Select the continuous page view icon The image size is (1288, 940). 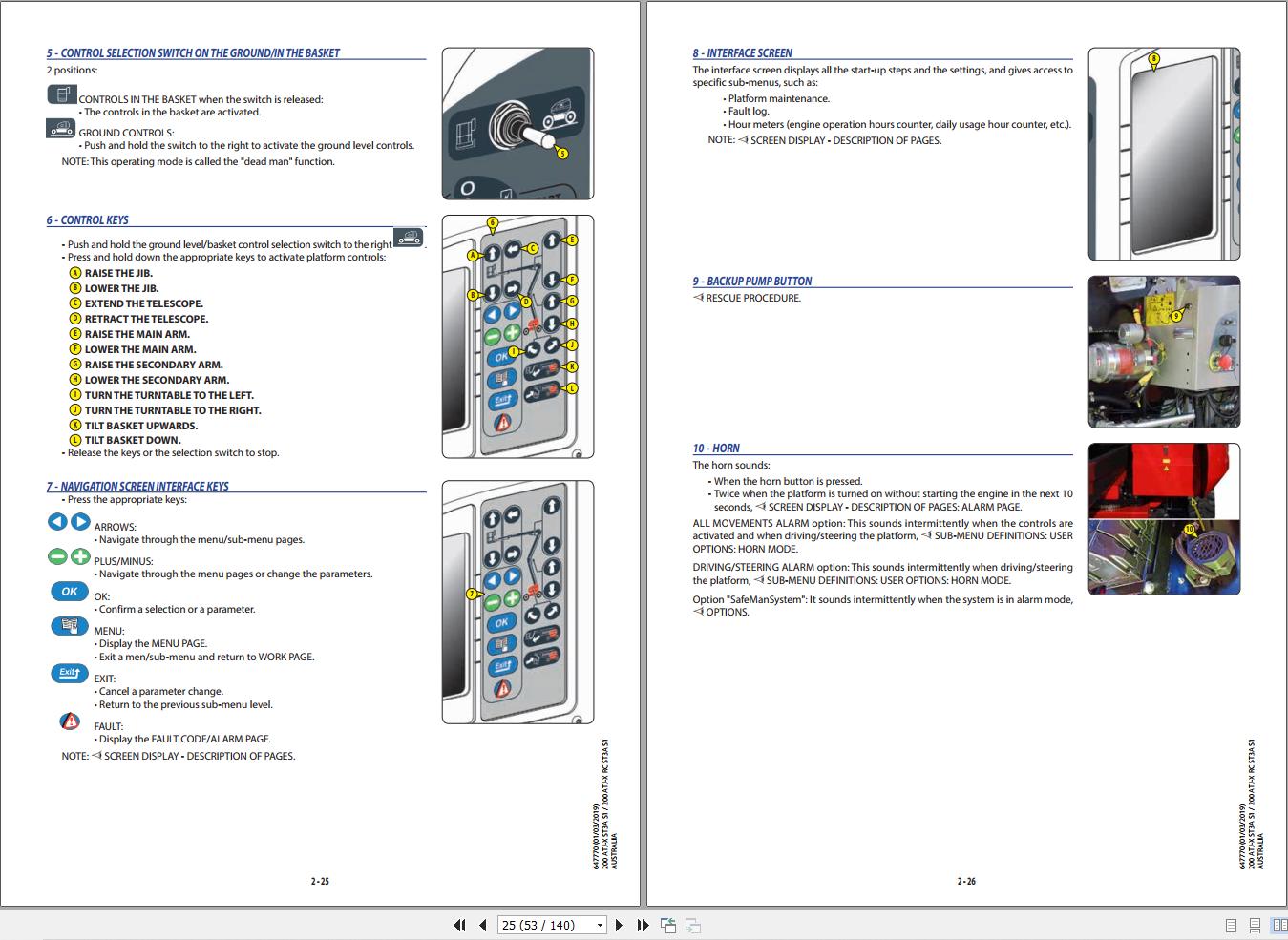point(1254,925)
